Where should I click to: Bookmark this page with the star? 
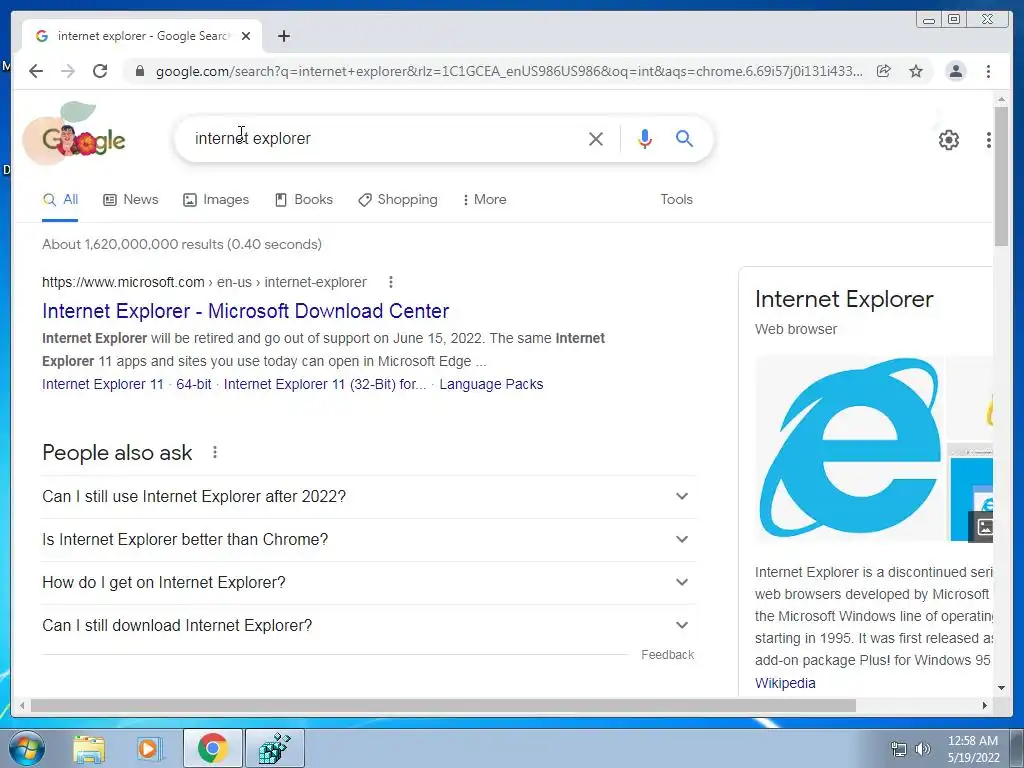916,71
